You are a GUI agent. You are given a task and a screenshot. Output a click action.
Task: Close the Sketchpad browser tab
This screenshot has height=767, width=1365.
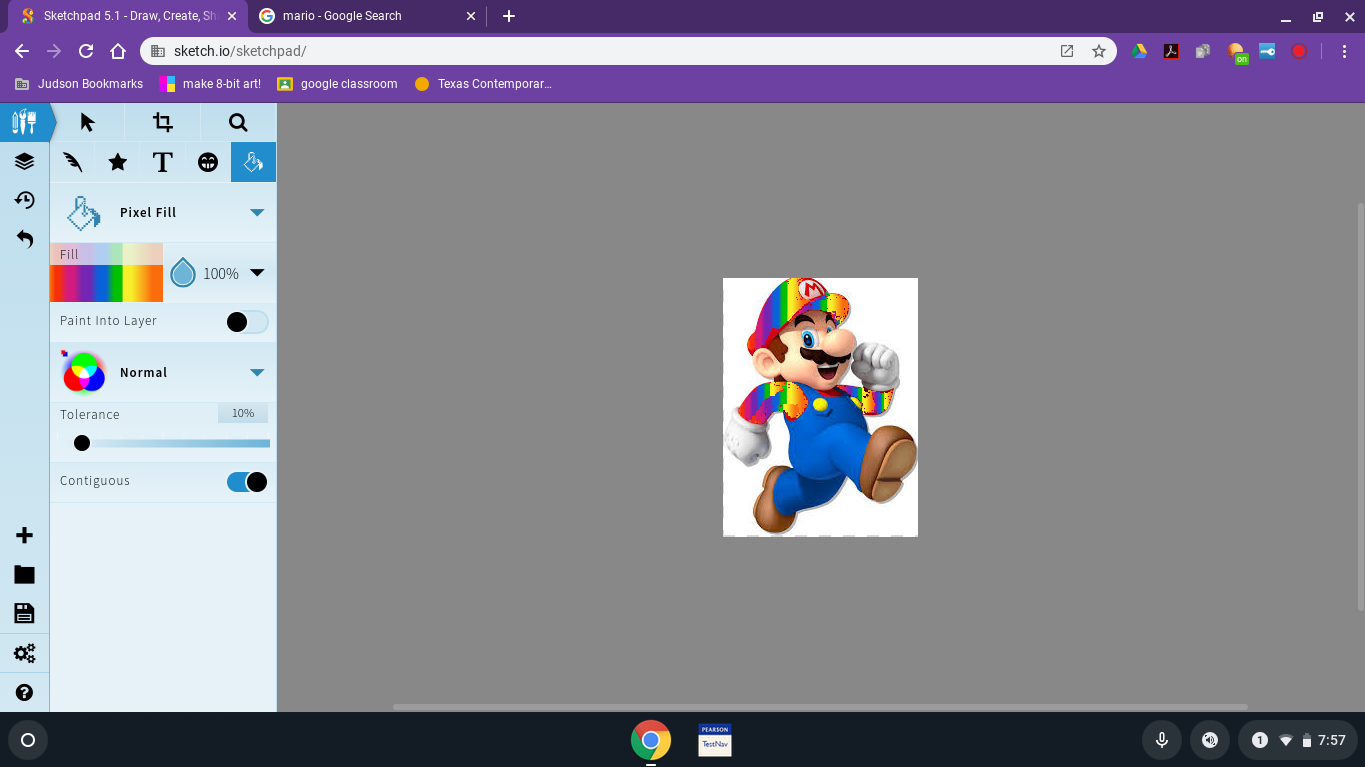pos(232,16)
